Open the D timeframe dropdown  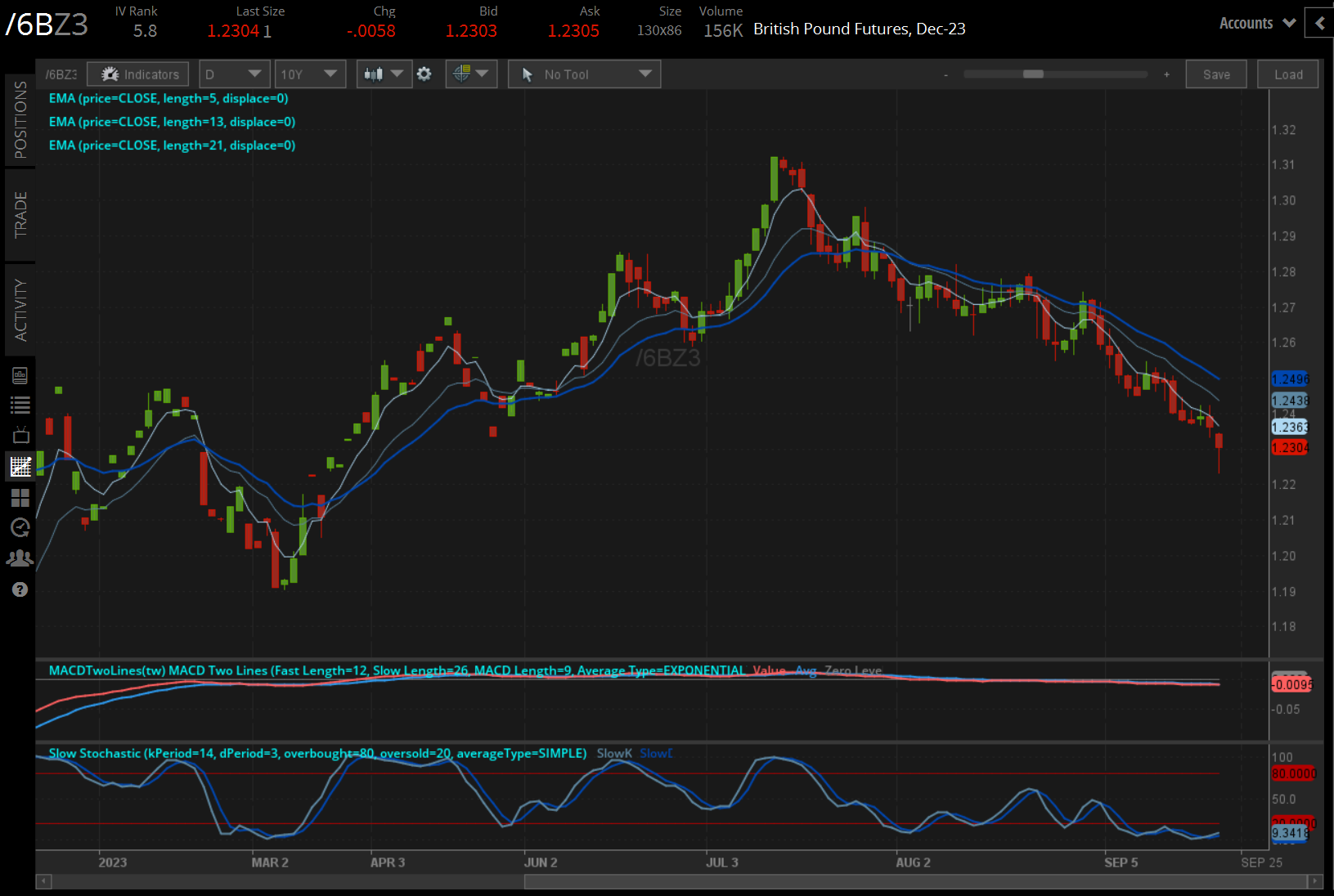pyautogui.click(x=234, y=74)
